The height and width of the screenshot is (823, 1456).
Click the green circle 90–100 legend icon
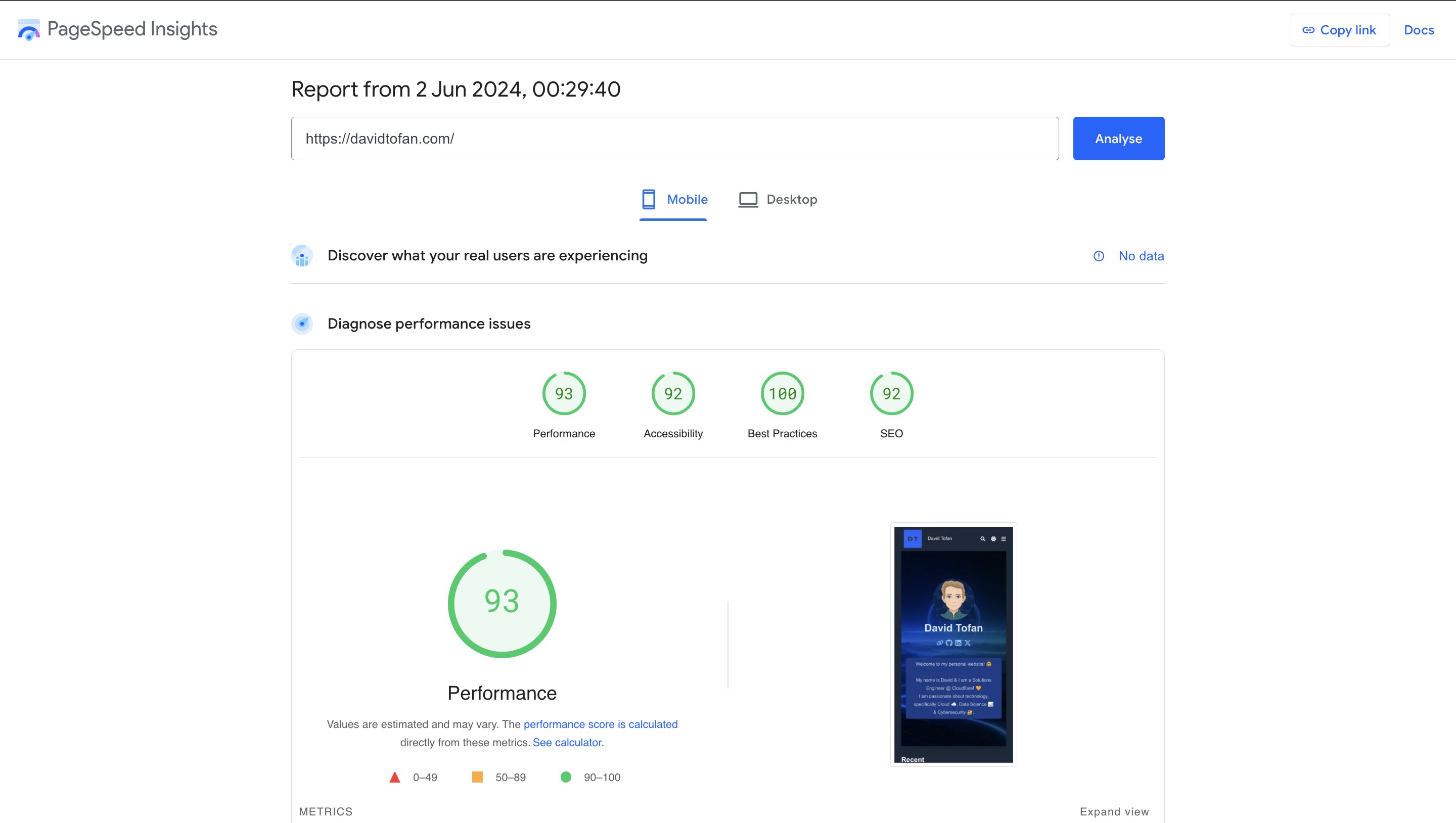click(x=565, y=777)
